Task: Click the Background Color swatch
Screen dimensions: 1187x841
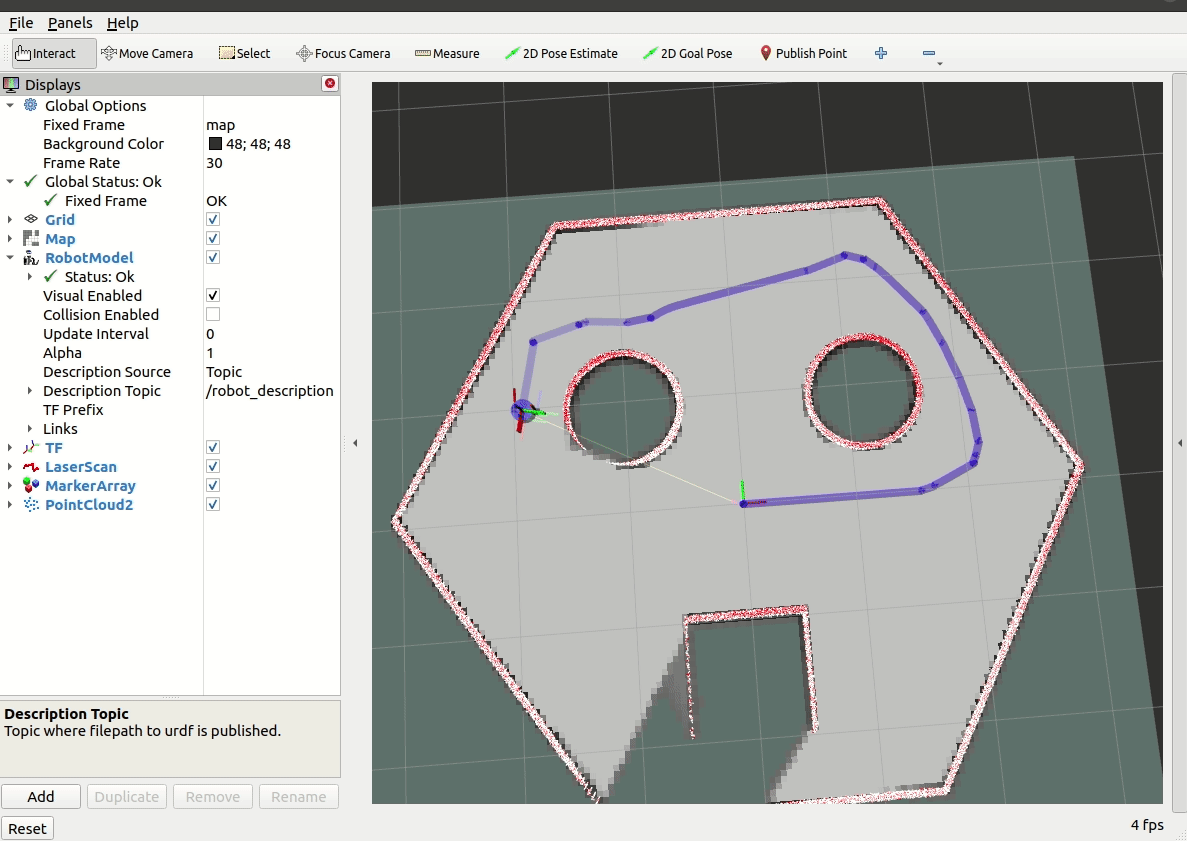Action: tap(215, 144)
